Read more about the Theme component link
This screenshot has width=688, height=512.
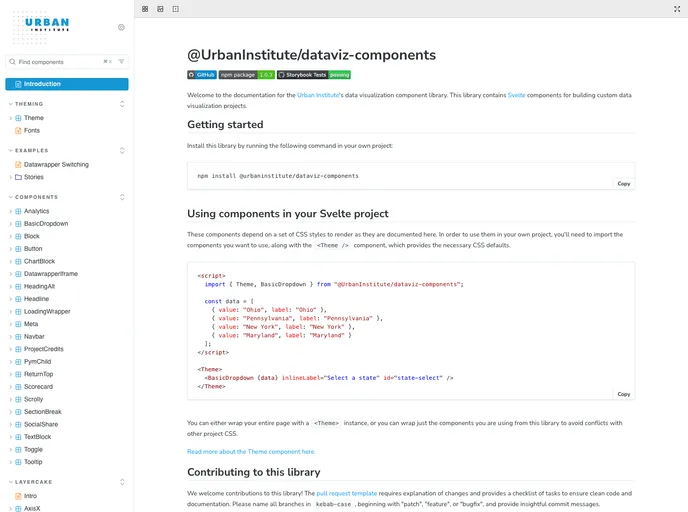251,452
